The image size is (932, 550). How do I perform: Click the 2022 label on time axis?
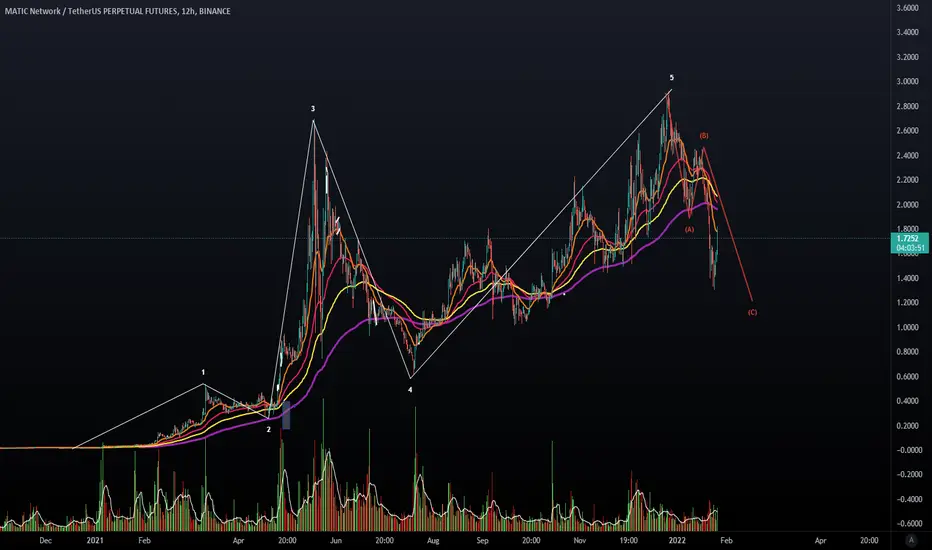(677, 540)
